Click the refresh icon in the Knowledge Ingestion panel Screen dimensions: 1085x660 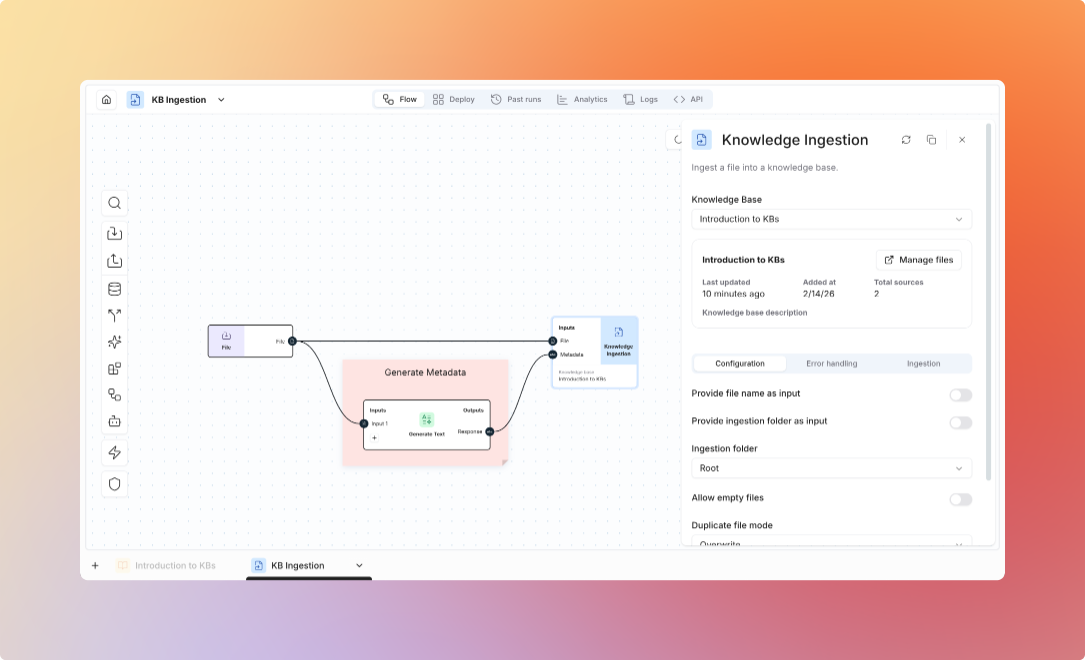906,140
